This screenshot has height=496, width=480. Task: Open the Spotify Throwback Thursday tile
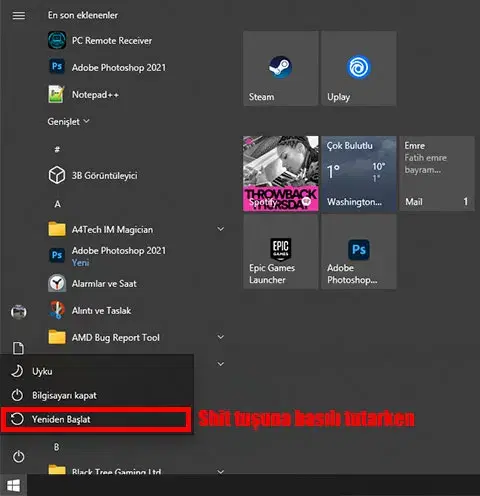[281, 173]
